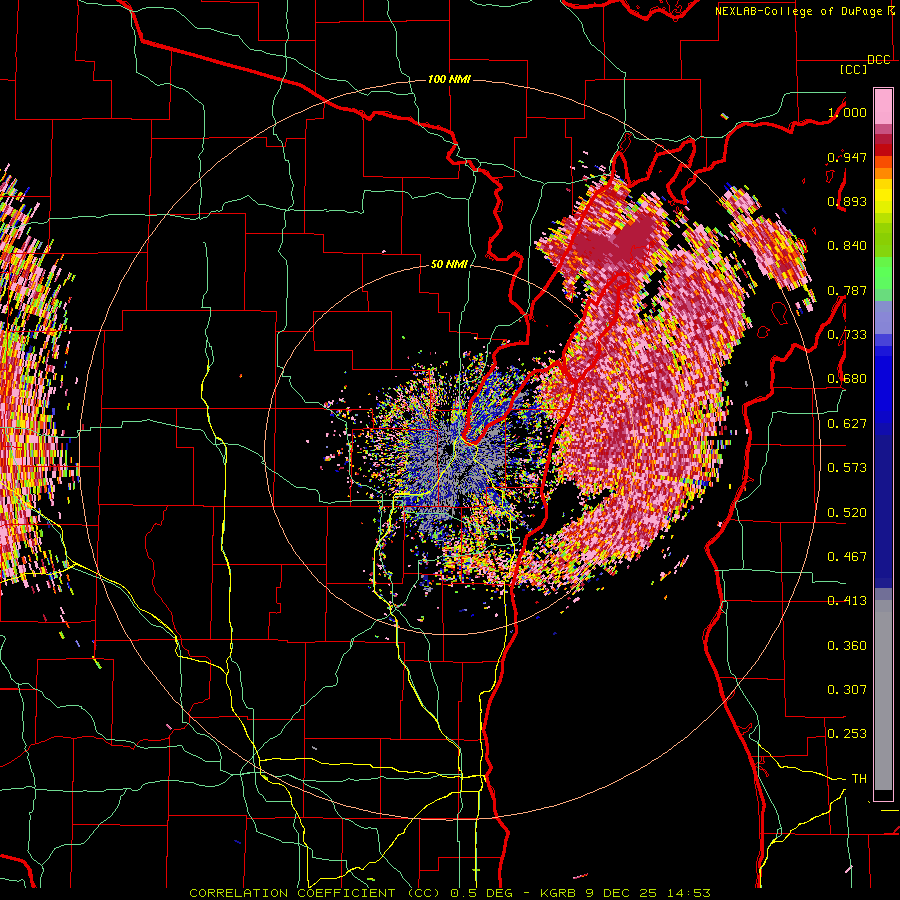The width and height of the screenshot is (900, 900).
Task: Select the 0.360 legend value
Action: coord(847,646)
